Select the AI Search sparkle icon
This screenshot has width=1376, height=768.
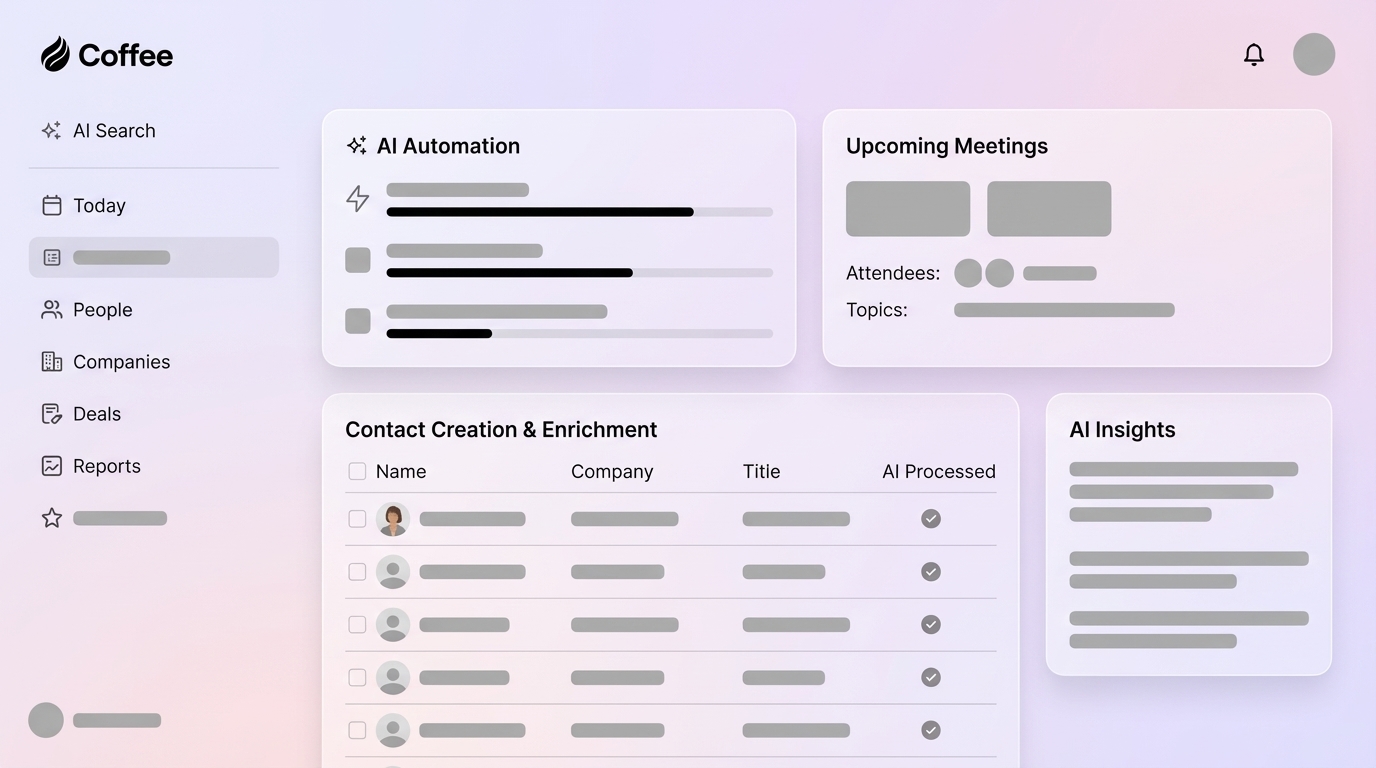[x=50, y=130]
